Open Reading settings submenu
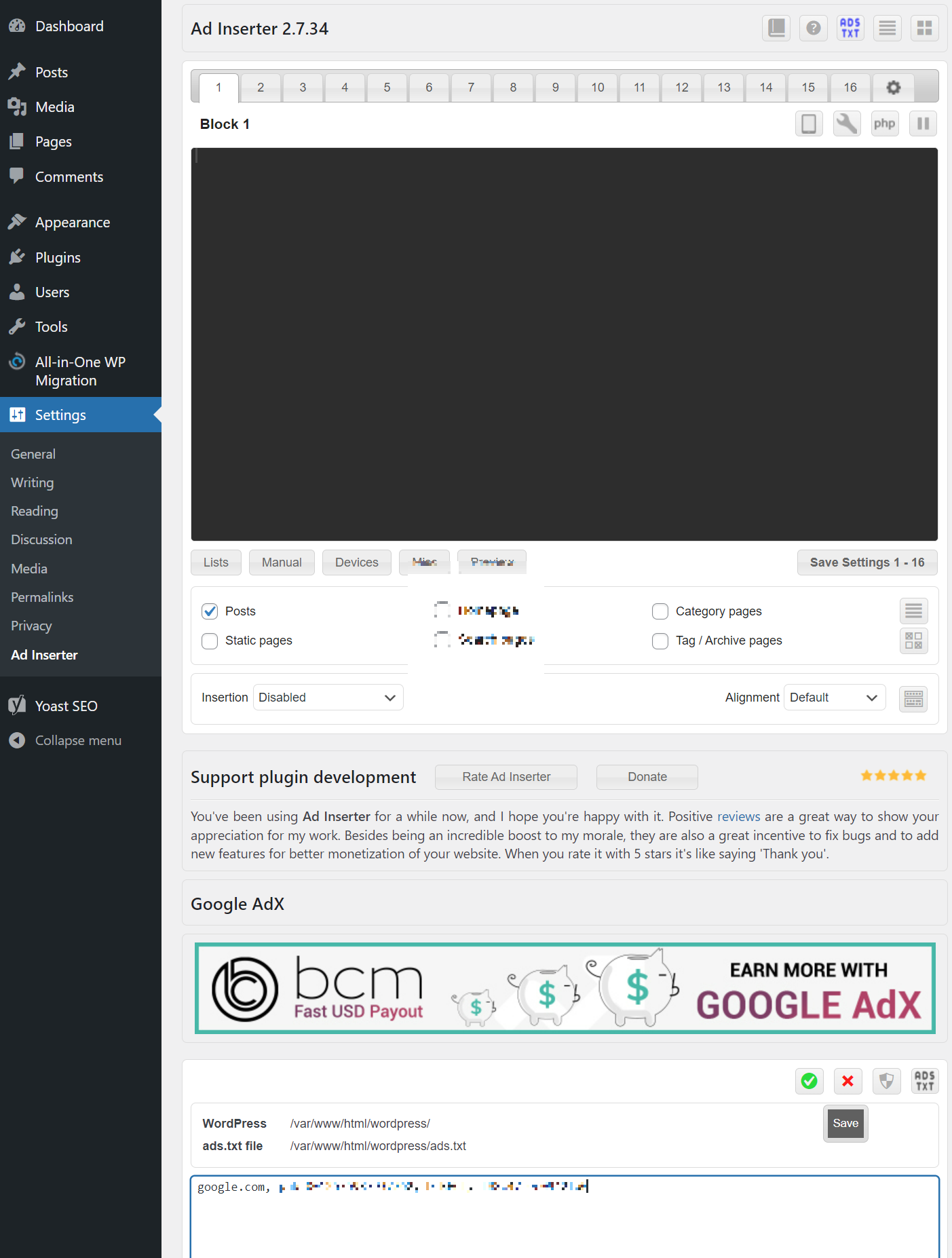Viewport: 952px width, 1258px height. point(35,511)
